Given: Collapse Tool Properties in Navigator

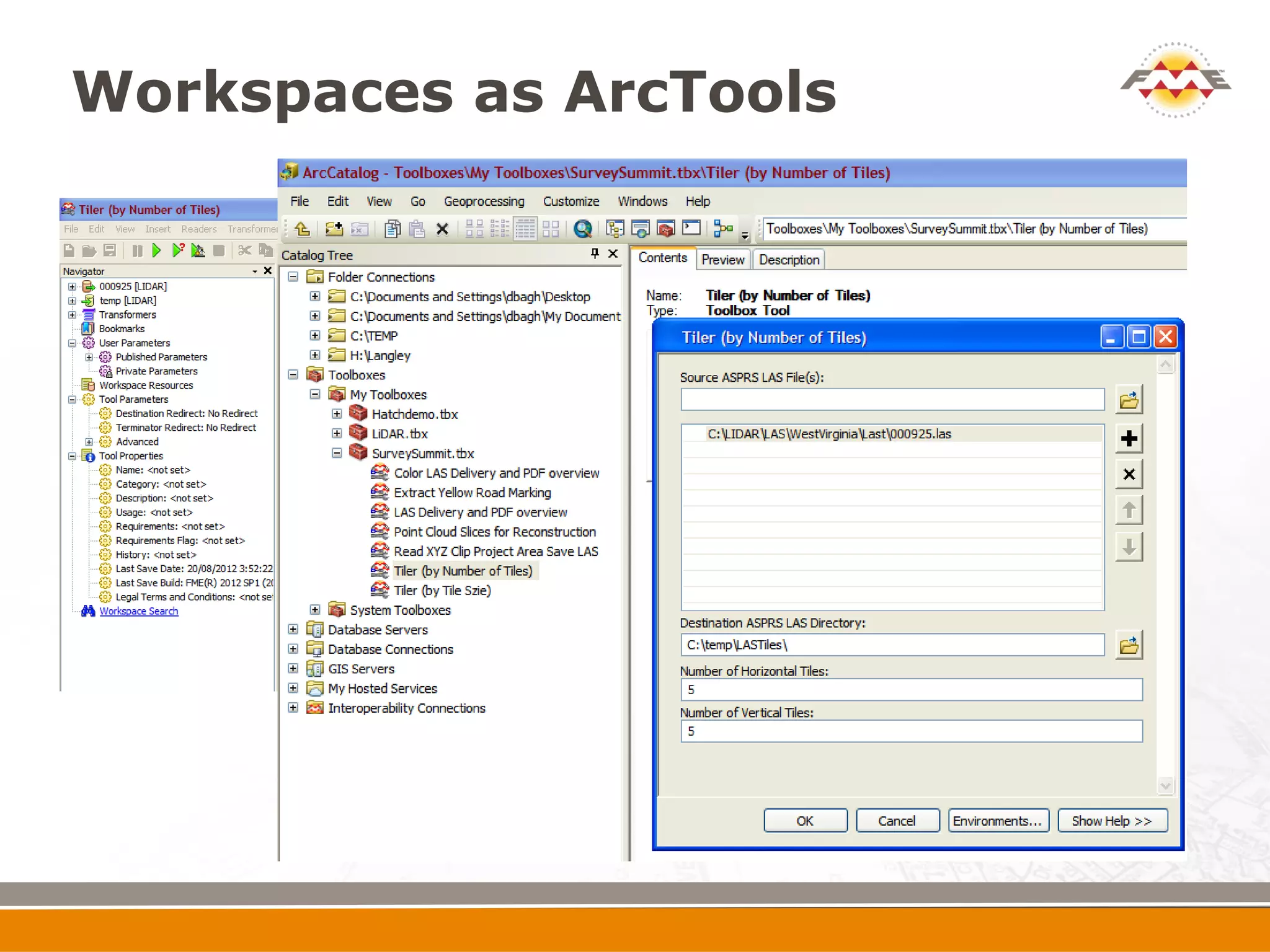Looking at the screenshot, I should pos(72,456).
